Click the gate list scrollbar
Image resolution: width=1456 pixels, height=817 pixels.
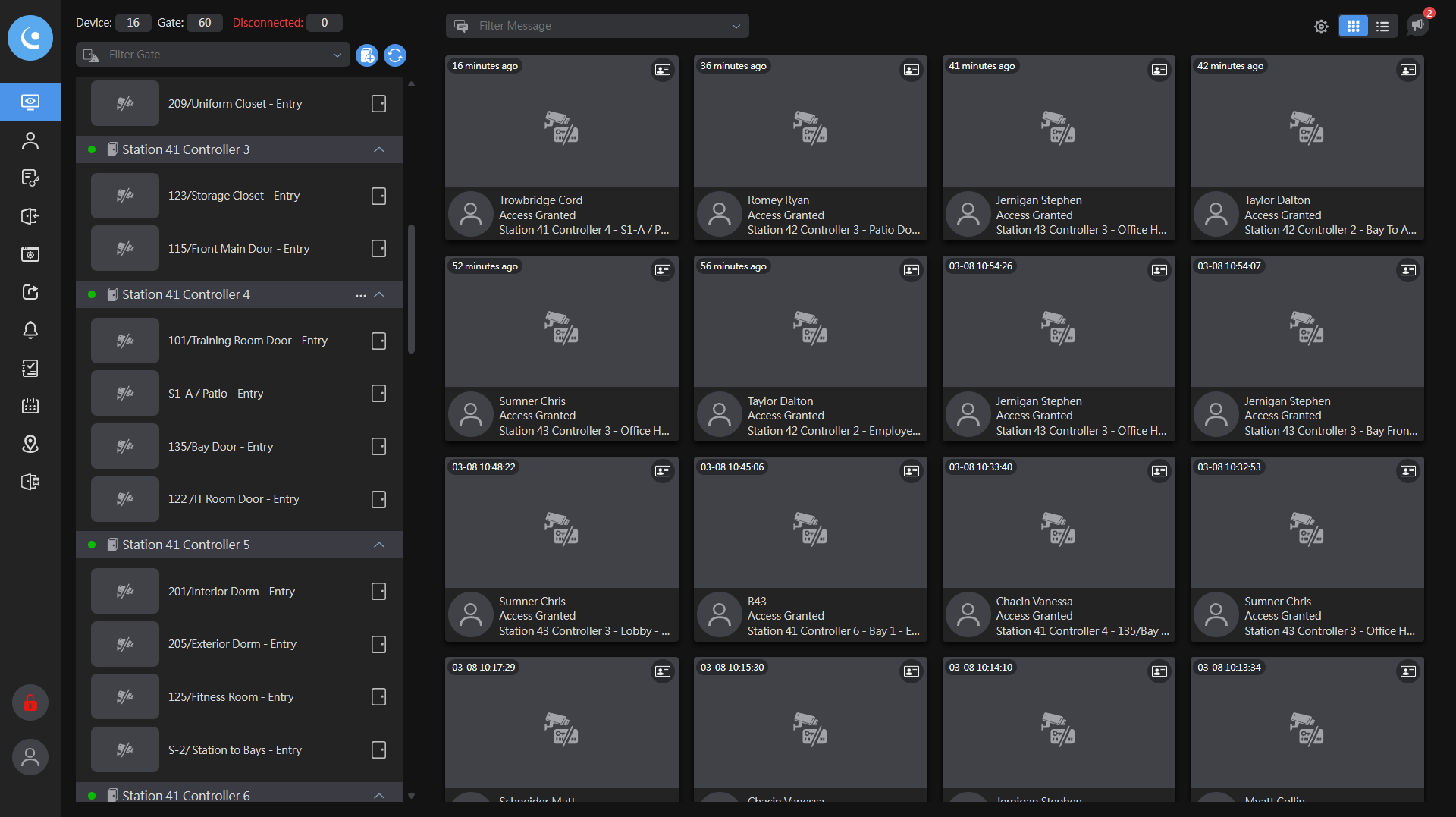coord(411,288)
